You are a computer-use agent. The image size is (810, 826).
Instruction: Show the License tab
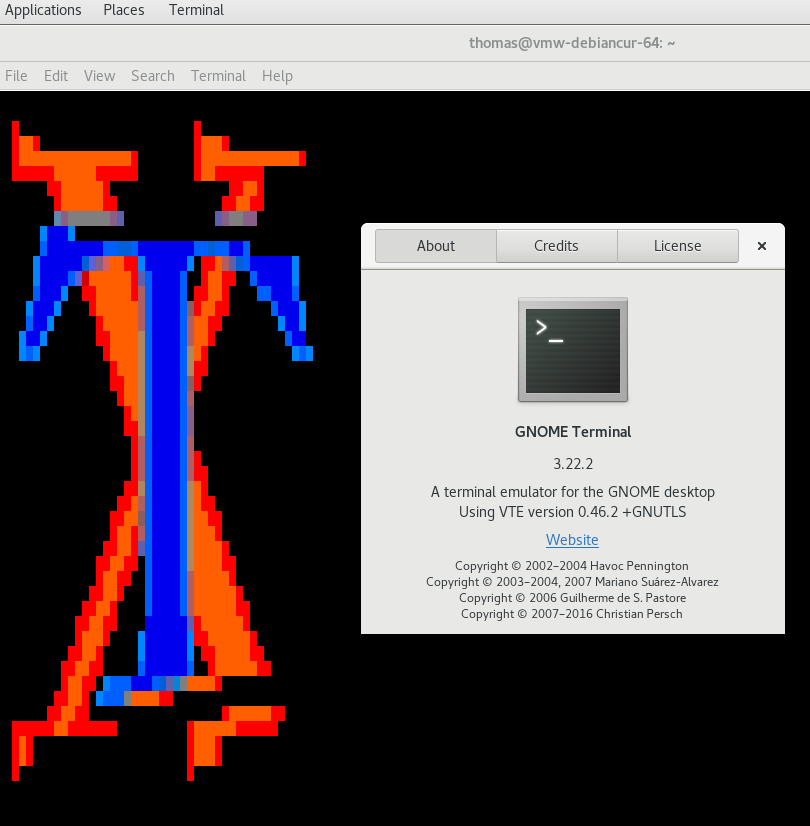pos(677,246)
